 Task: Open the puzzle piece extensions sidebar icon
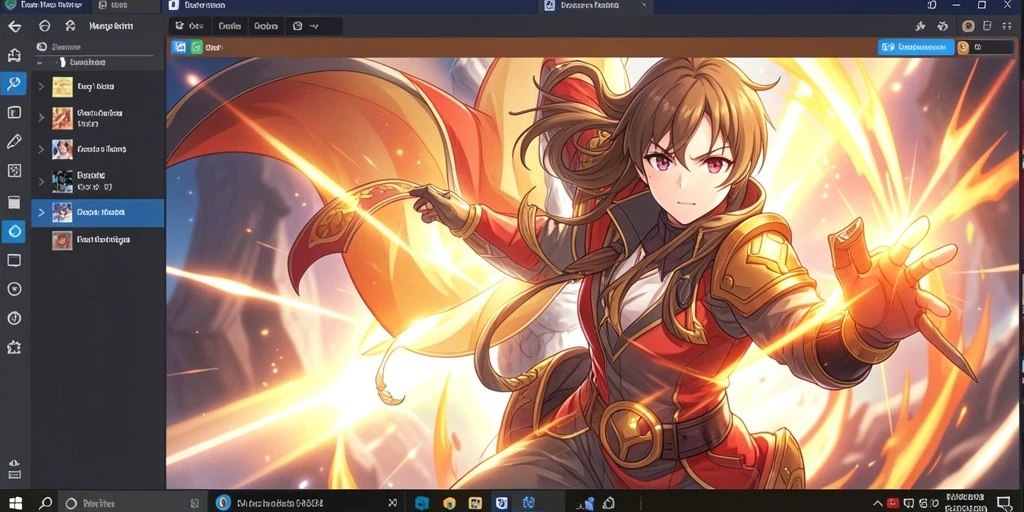[x=14, y=347]
